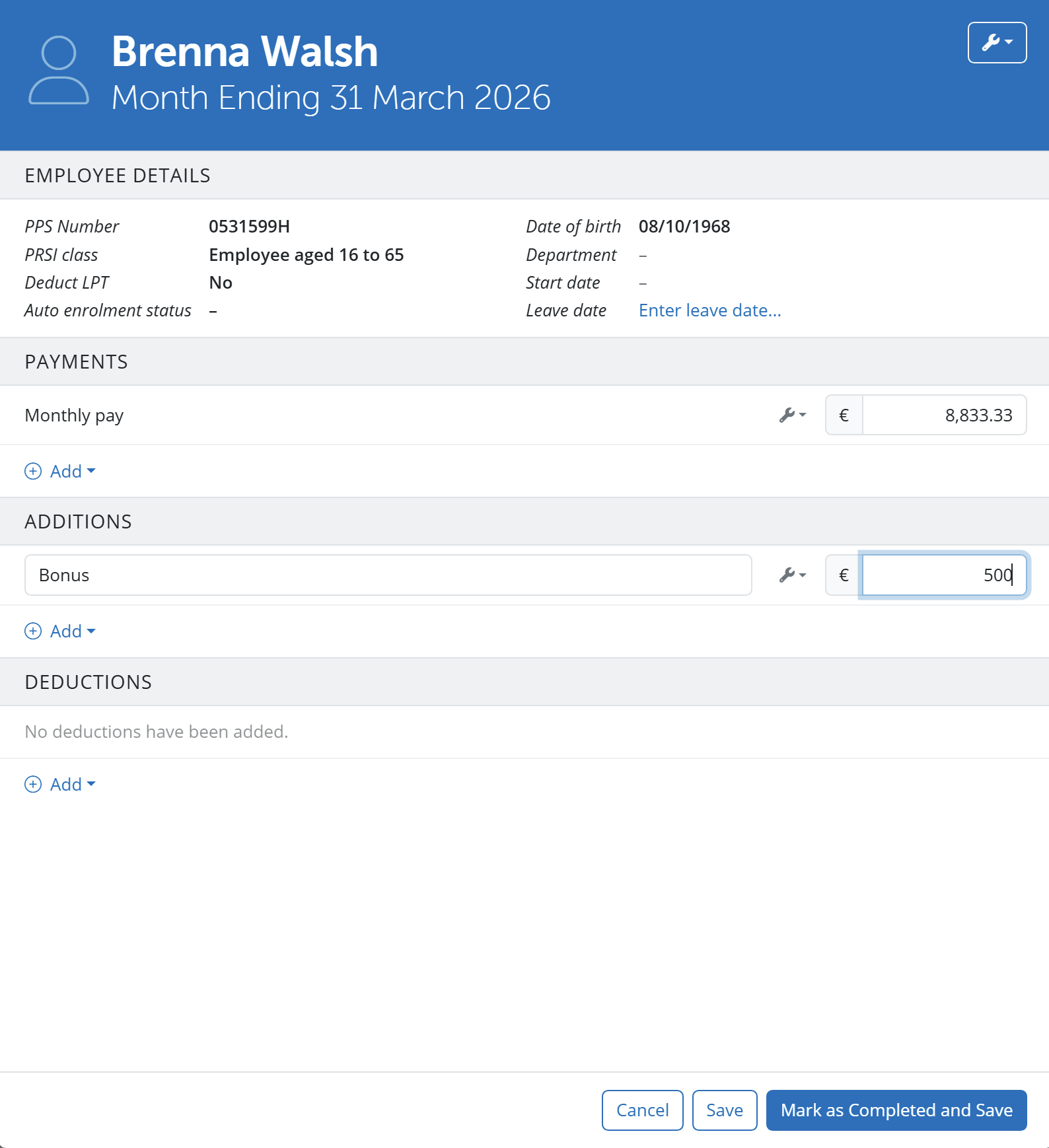Click the DEDUCTIONS section header
The width and height of the screenshot is (1049, 1148).
(89, 682)
